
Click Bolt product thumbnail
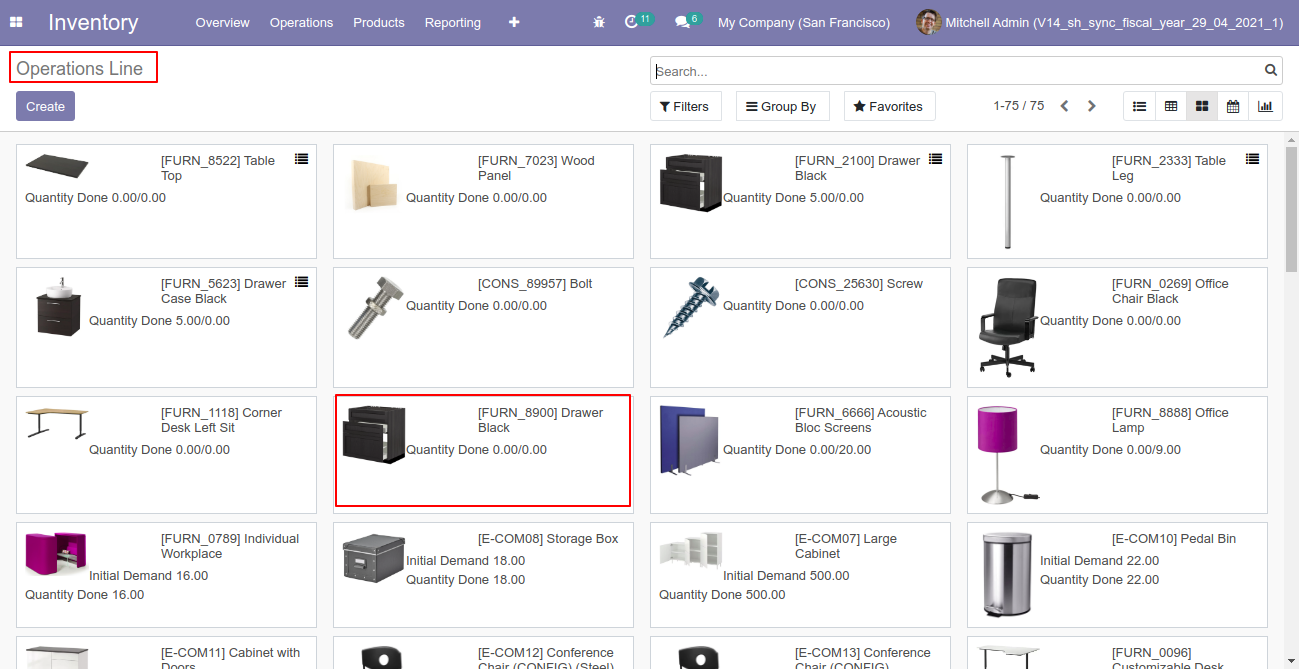click(374, 308)
